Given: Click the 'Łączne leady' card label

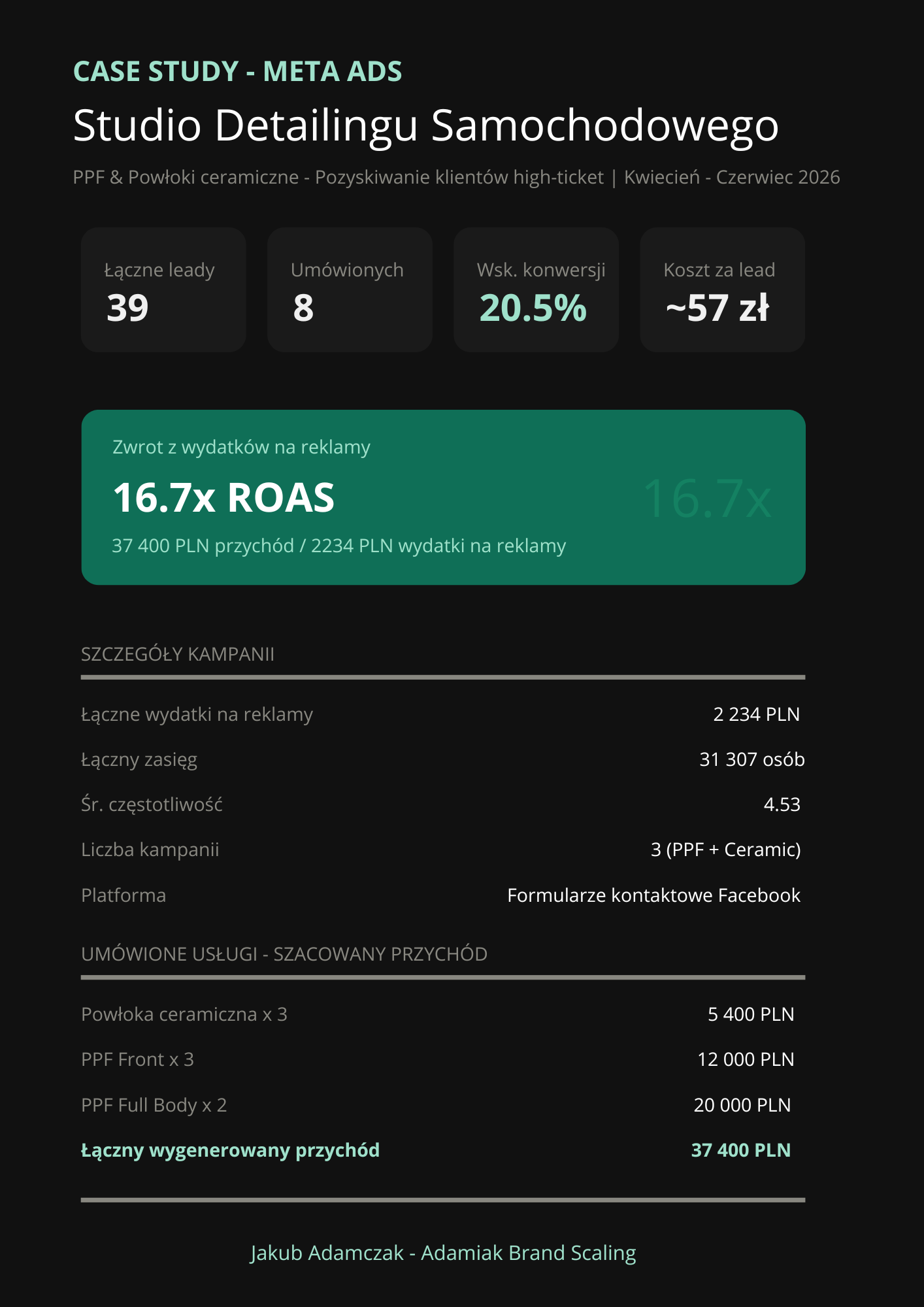Looking at the screenshot, I should 159,270.
